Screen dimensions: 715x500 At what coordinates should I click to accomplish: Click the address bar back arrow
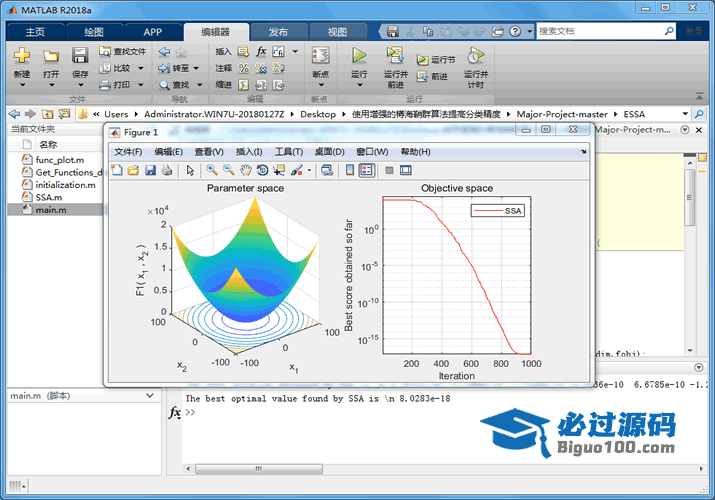[x=14, y=114]
